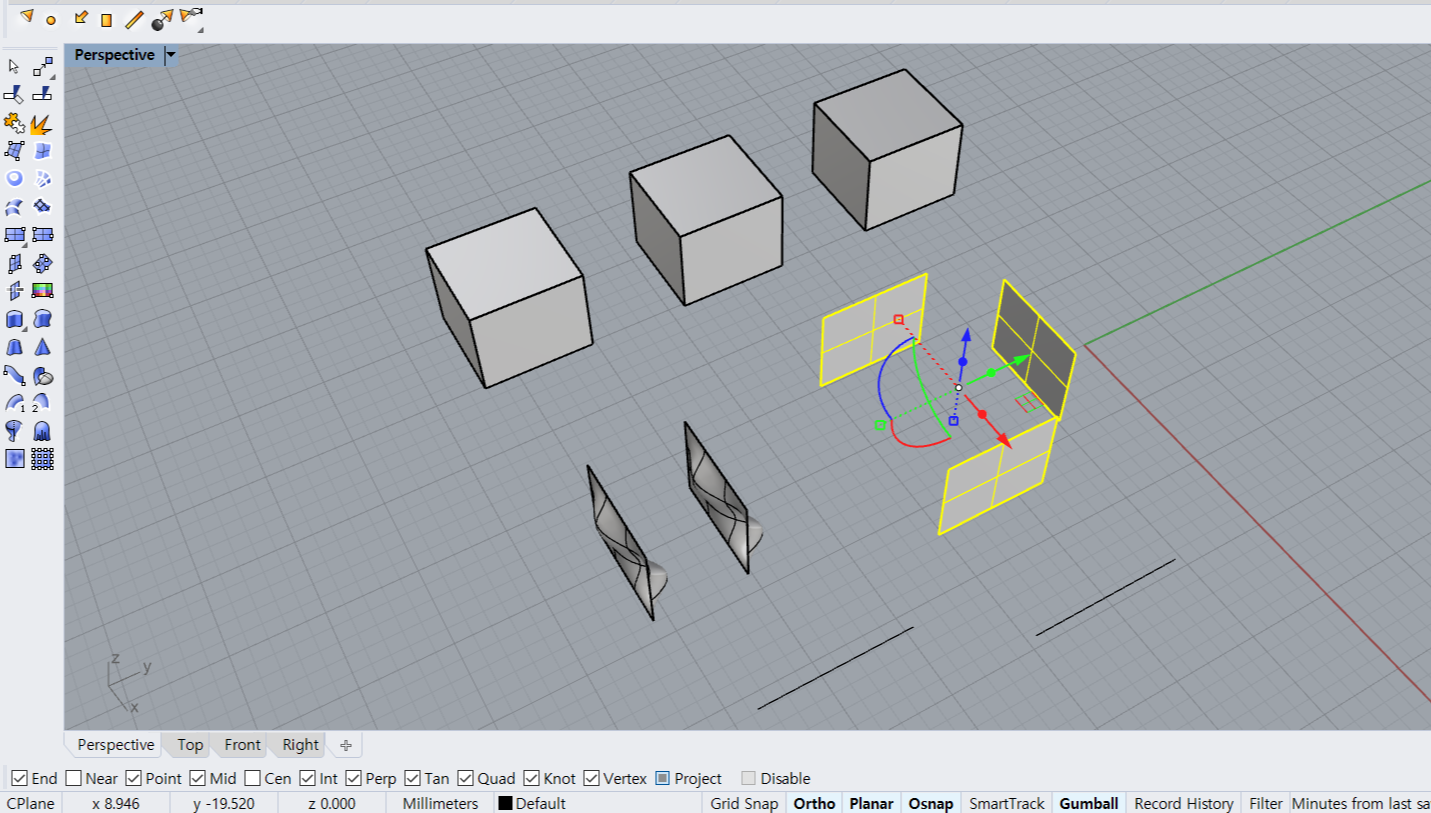Click the Perspective viewport title label
The width and height of the screenshot is (1431, 813).
click(114, 55)
